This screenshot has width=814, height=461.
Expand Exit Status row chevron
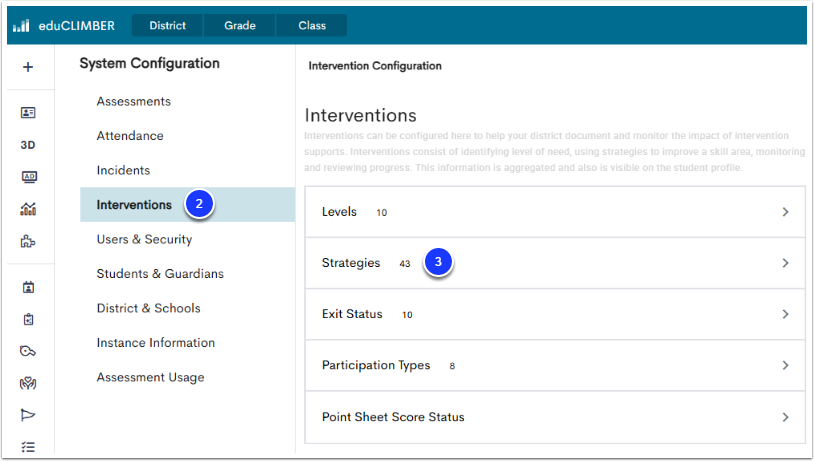coord(785,314)
